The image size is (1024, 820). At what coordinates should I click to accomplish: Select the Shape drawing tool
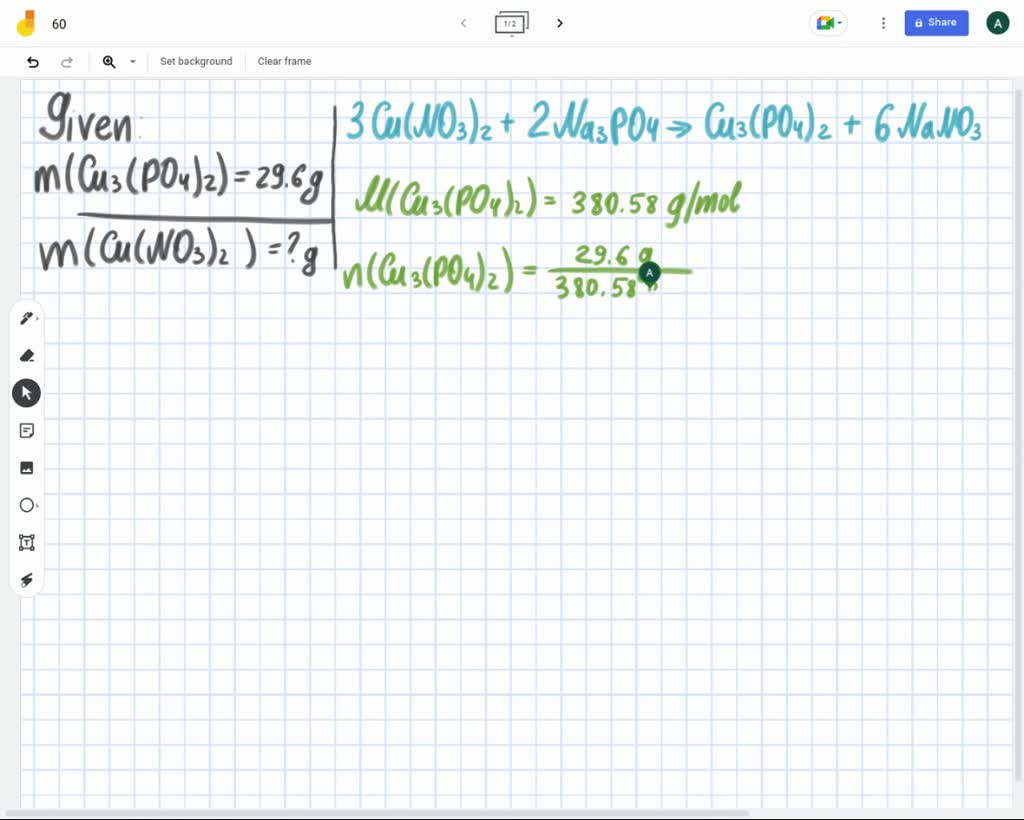[25, 505]
